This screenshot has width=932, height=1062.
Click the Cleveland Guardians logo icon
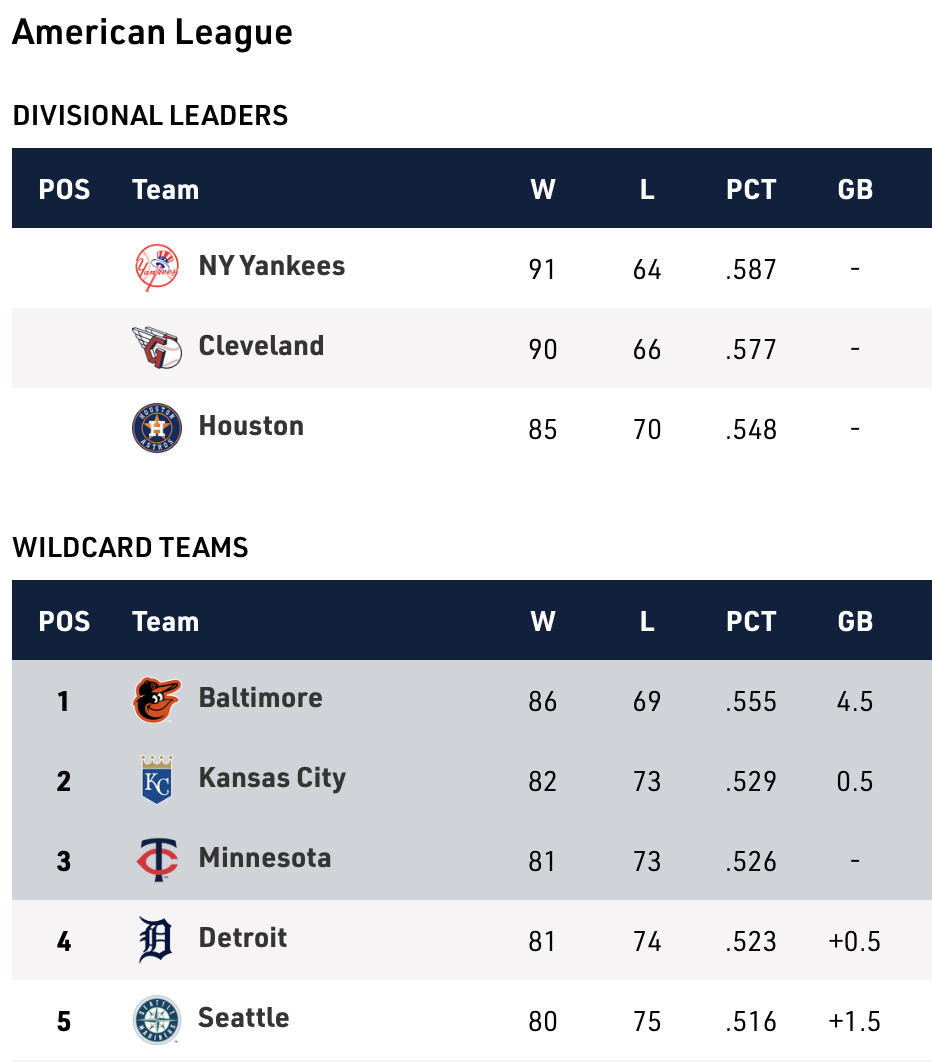[157, 348]
